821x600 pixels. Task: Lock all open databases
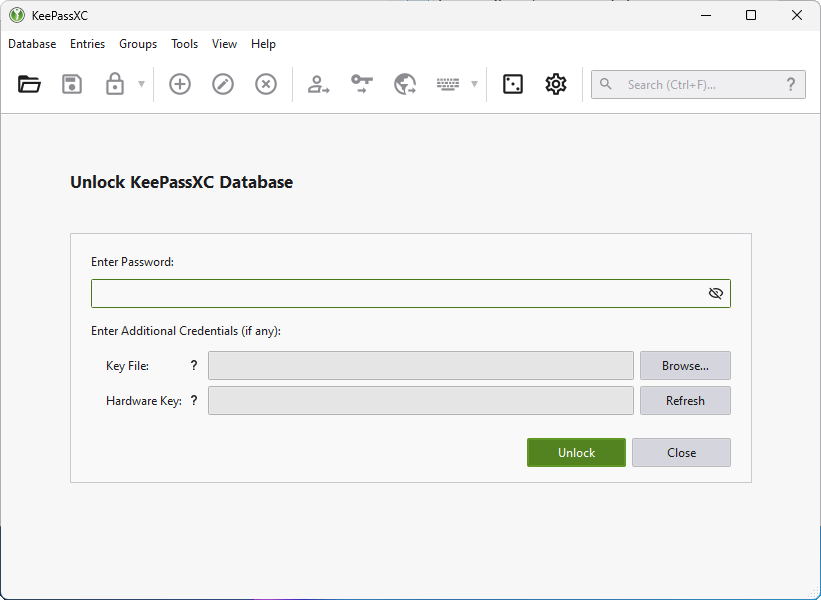(114, 84)
